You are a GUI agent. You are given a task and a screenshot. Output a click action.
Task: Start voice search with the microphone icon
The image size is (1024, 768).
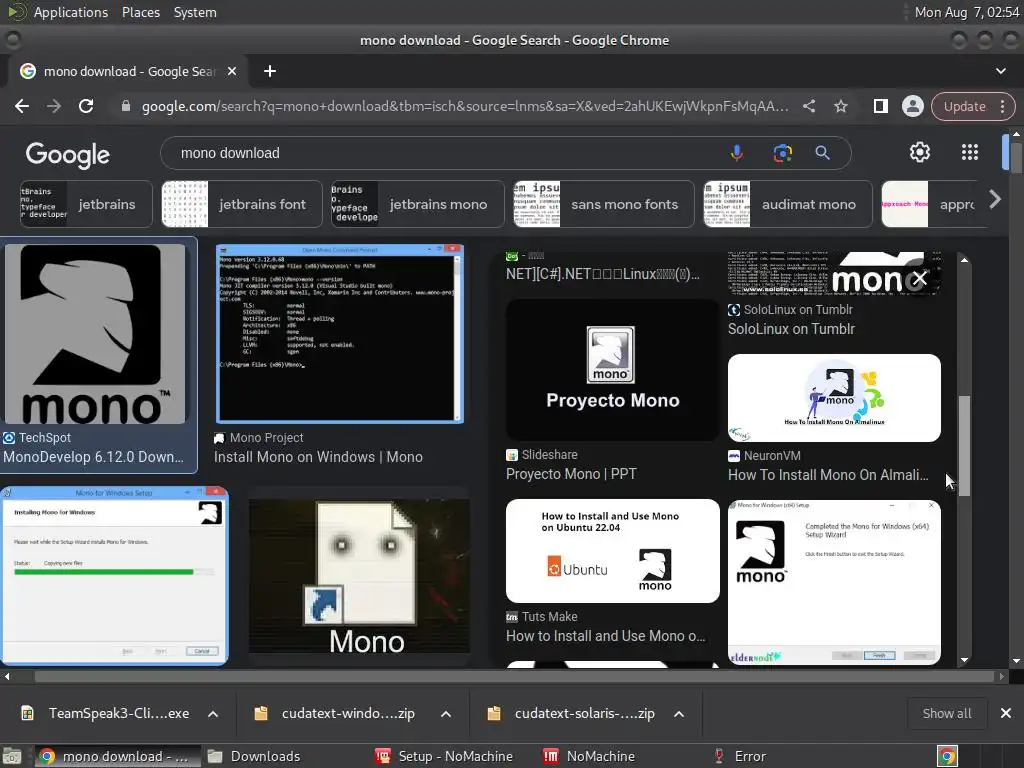pos(736,153)
